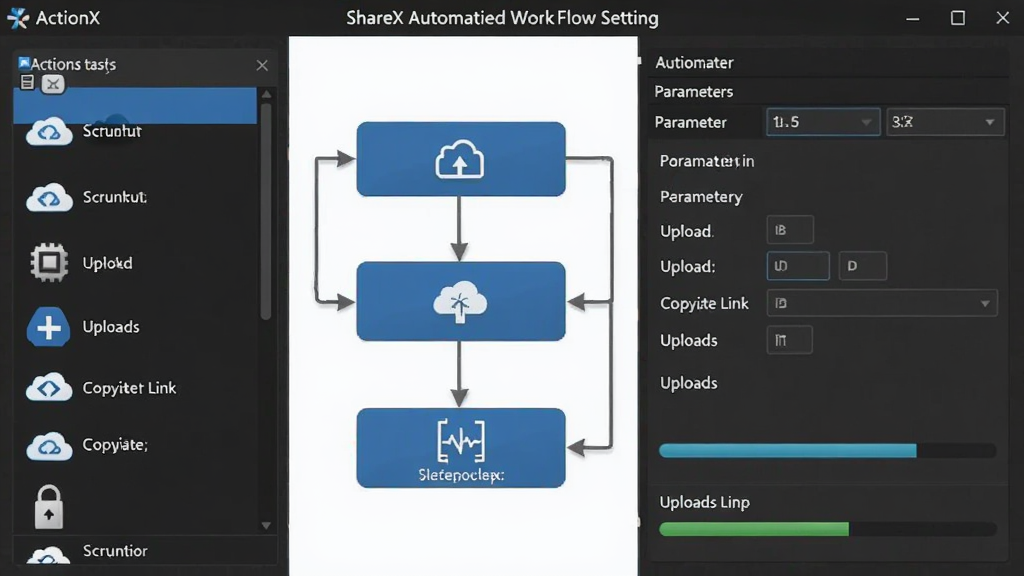Select the Sletepoclex waveform node
Screen dimensions: 1024x576
click(461, 448)
